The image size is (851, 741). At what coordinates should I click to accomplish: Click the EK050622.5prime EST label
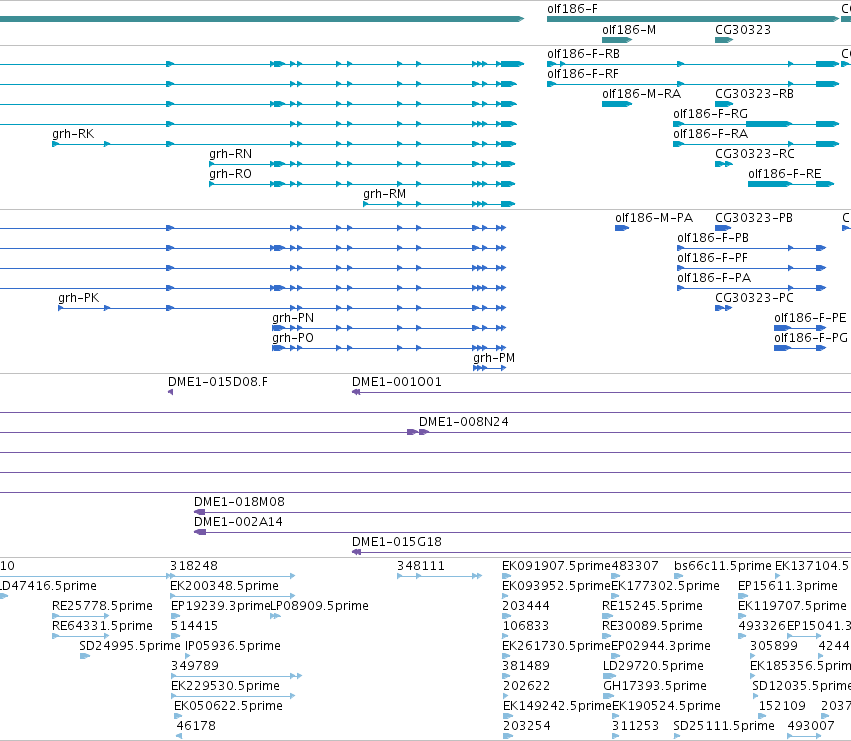(228, 706)
